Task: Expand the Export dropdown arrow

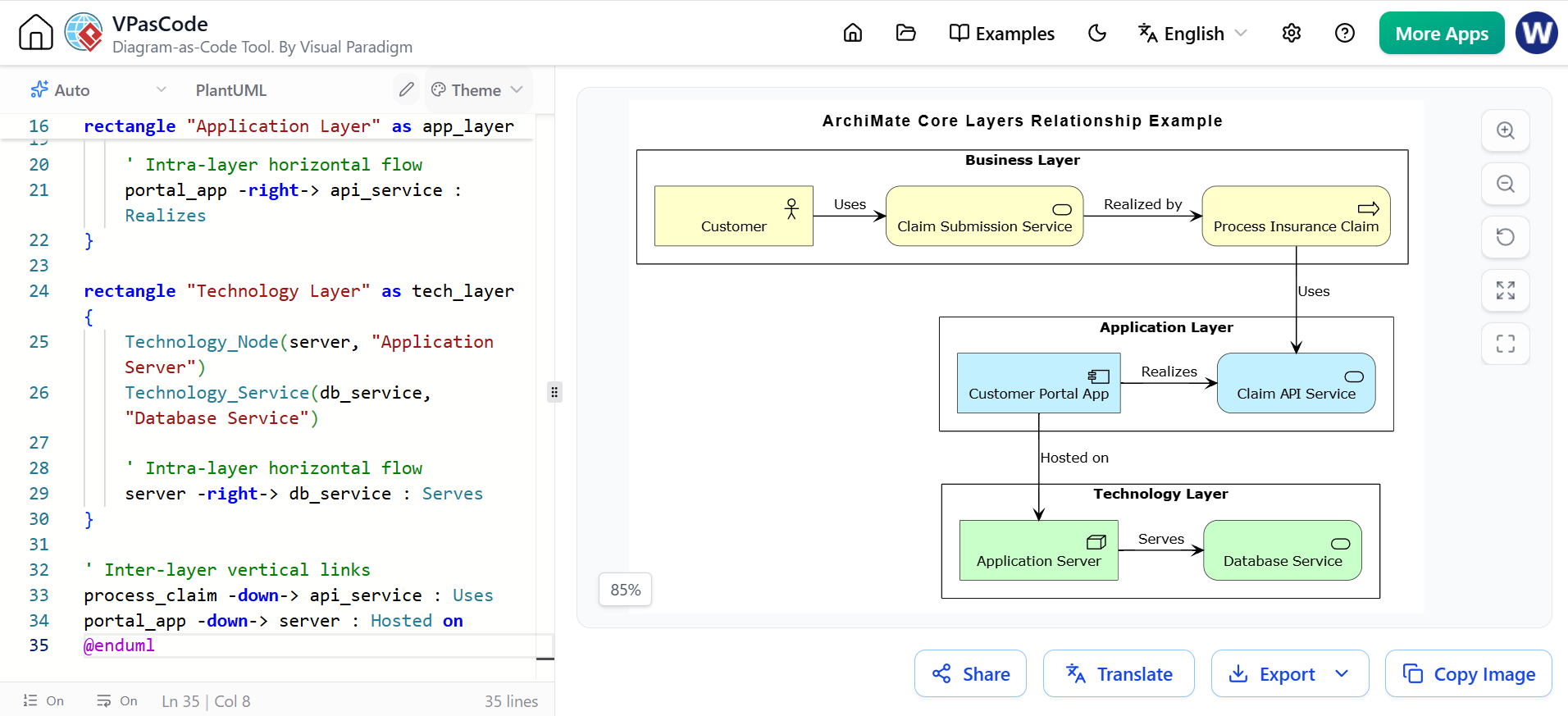Action: click(1342, 674)
